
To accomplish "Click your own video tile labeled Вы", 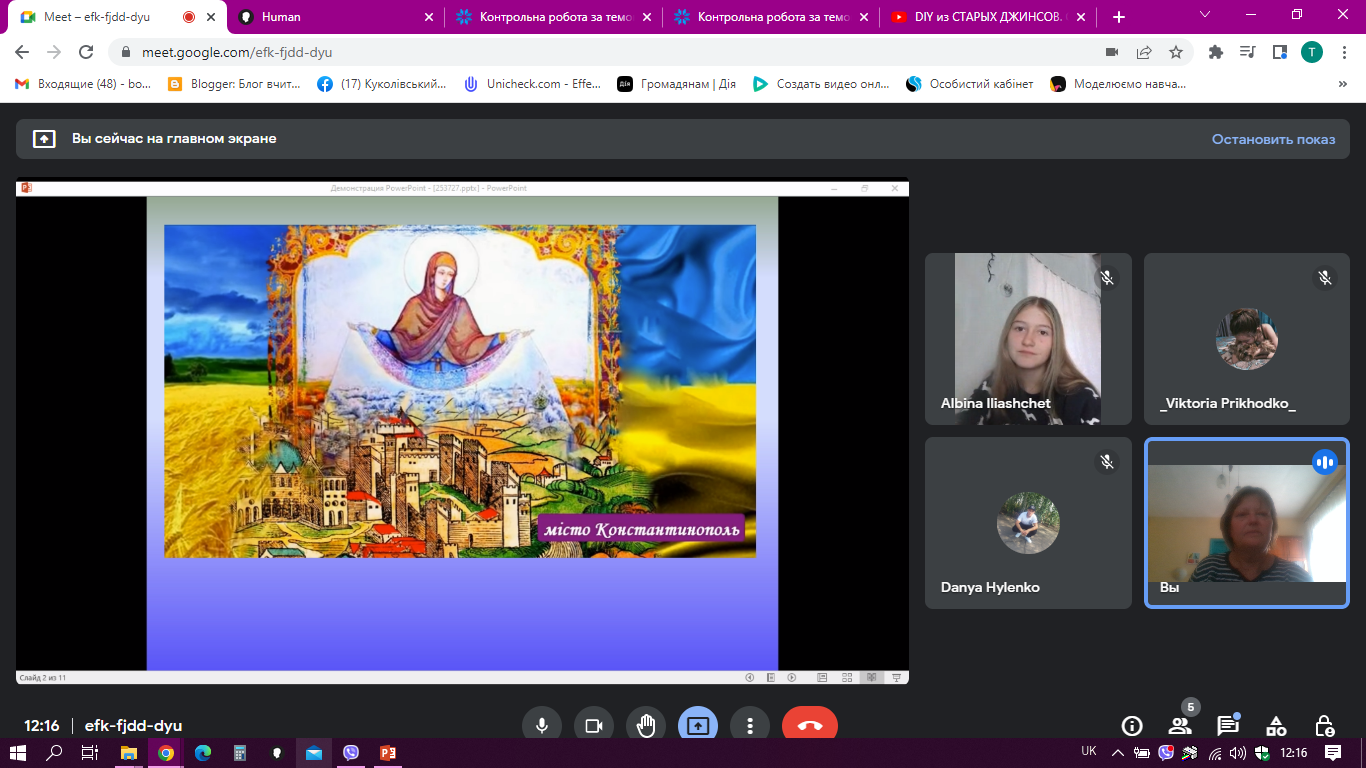I will (1246, 523).
